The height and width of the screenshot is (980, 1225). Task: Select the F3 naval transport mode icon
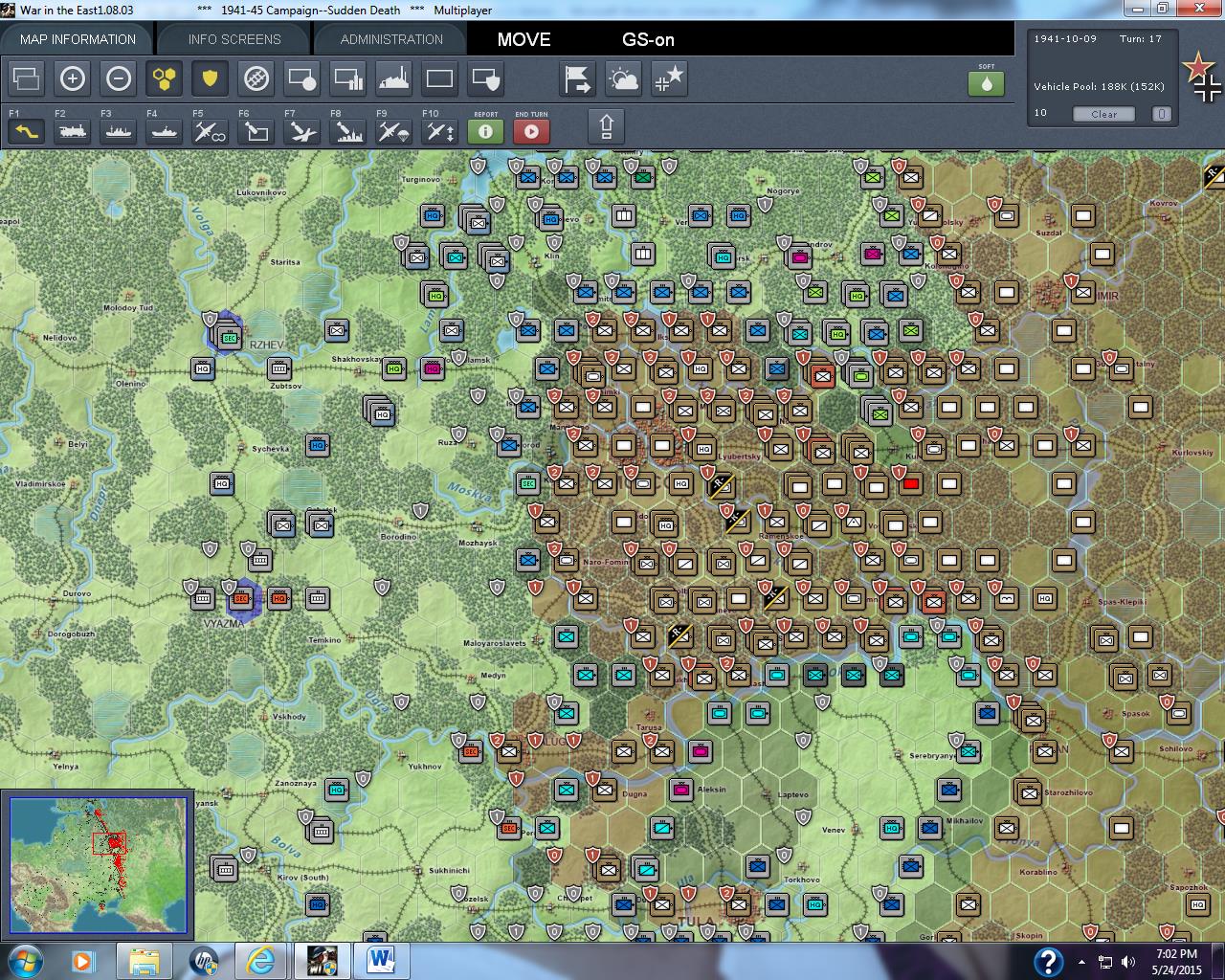click(118, 131)
